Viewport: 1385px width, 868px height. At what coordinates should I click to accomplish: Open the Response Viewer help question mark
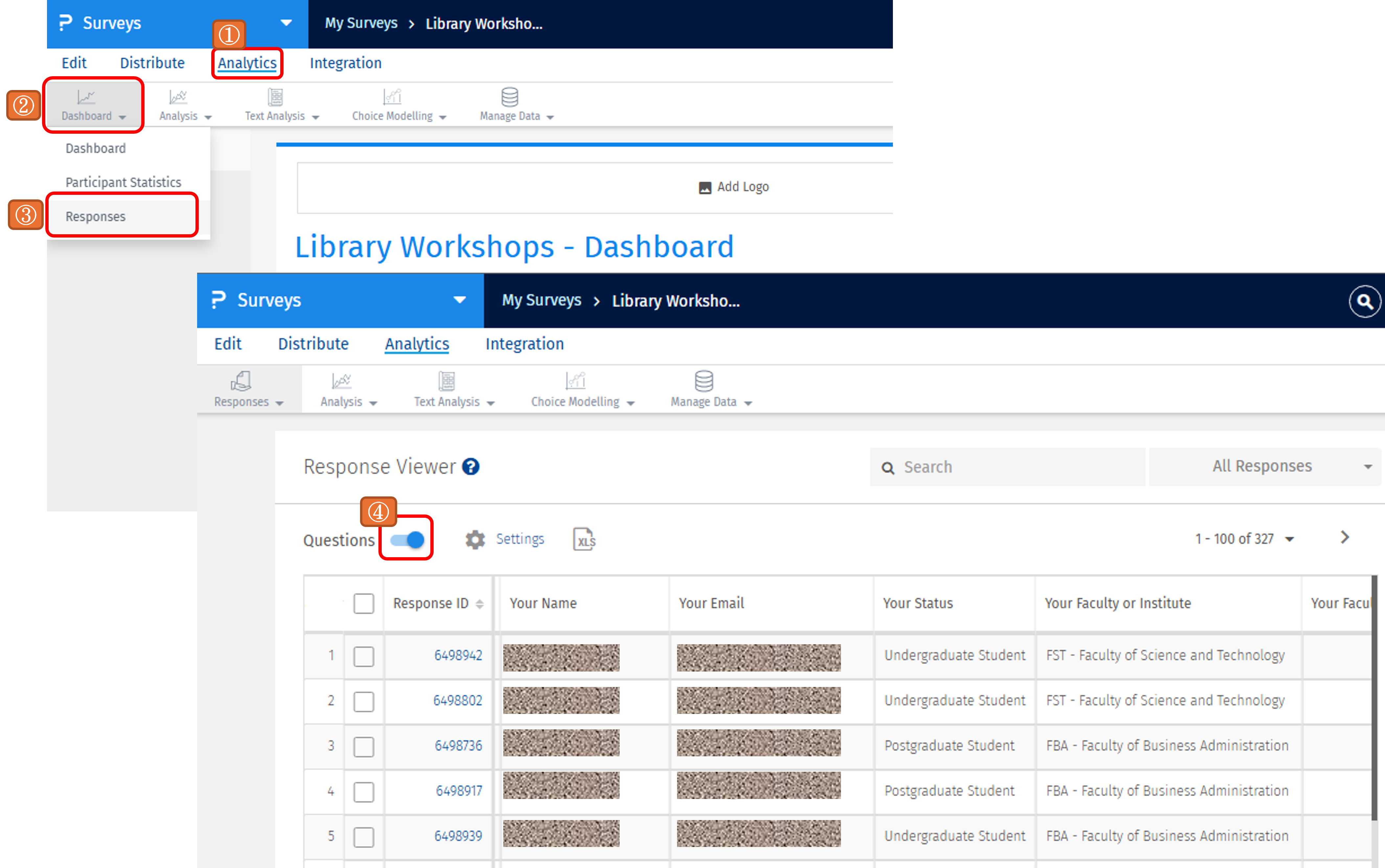471,467
